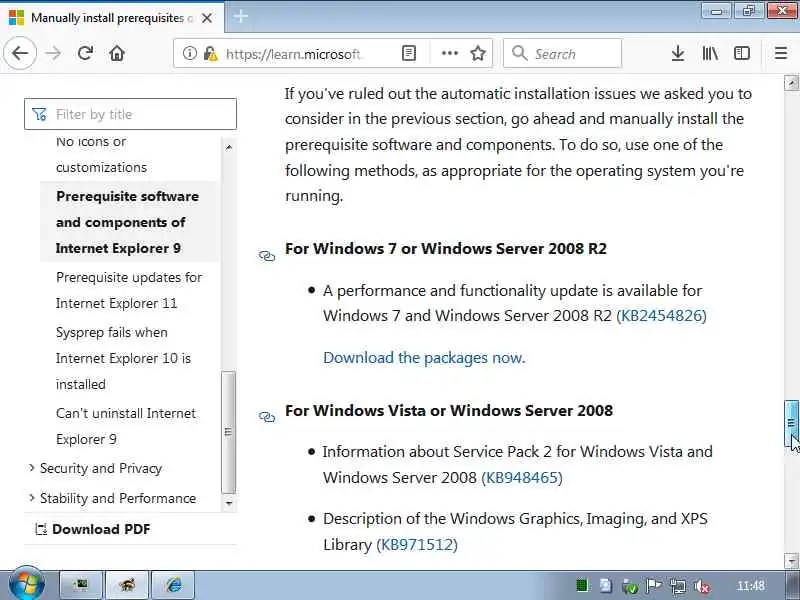Click the green system tray icon
This screenshot has height=600, width=800.
pyautogui.click(x=582, y=585)
